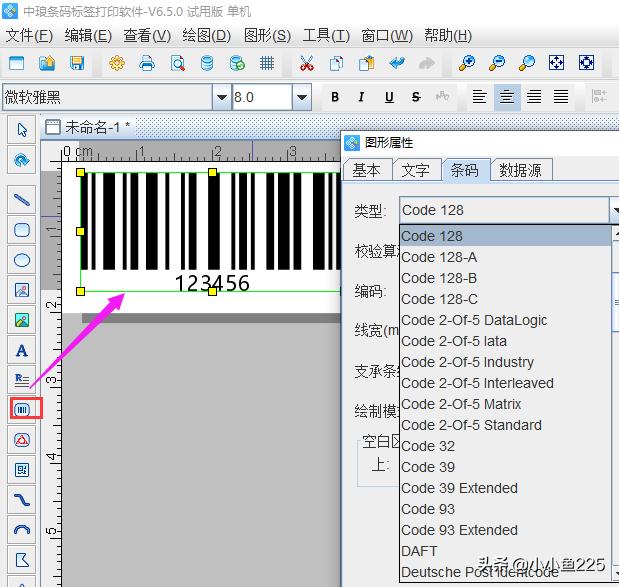Collapse the Code 128 type dropdown
619x587 pixels.
pyautogui.click(x=614, y=210)
